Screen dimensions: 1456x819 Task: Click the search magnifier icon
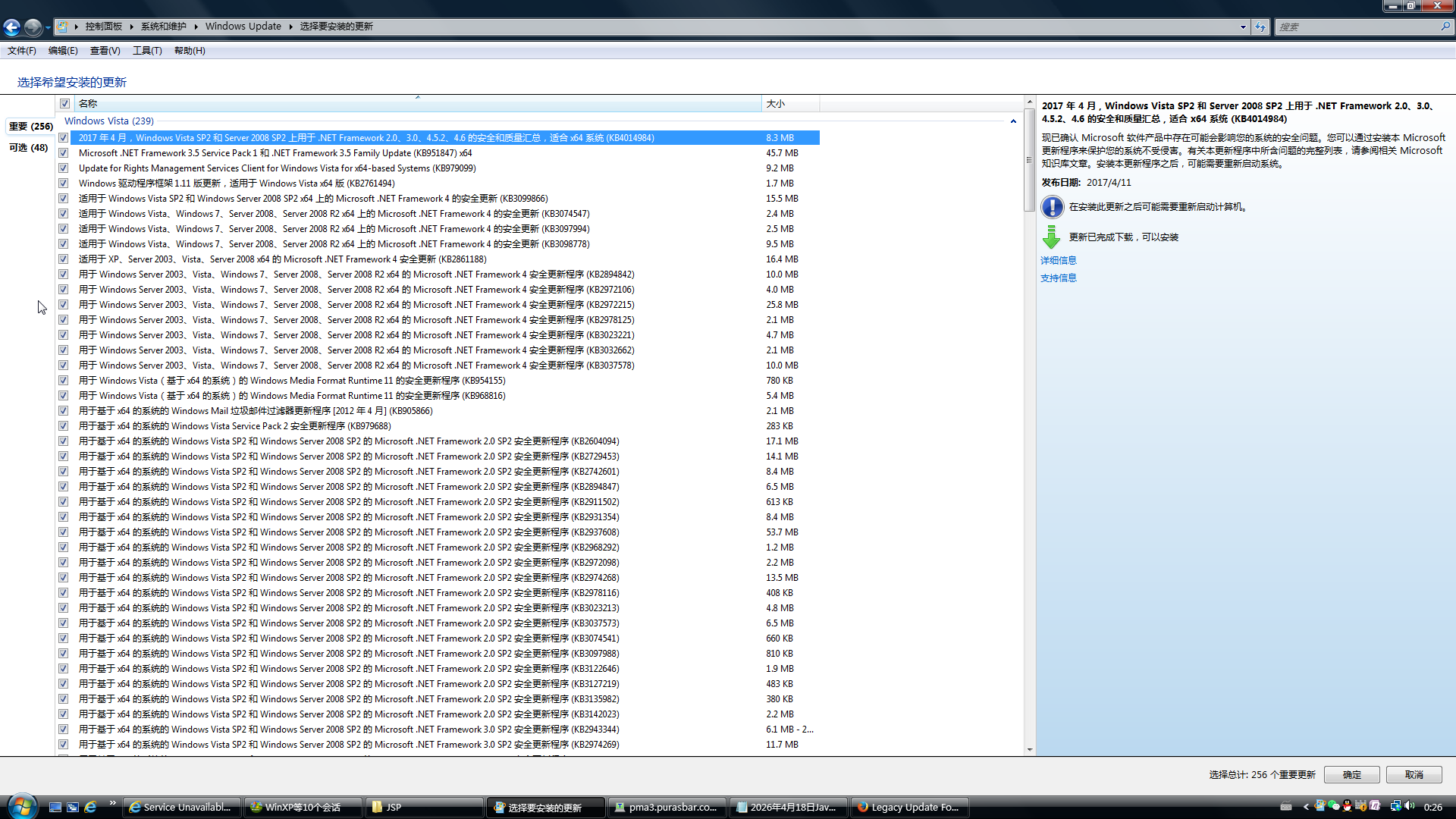point(1445,27)
